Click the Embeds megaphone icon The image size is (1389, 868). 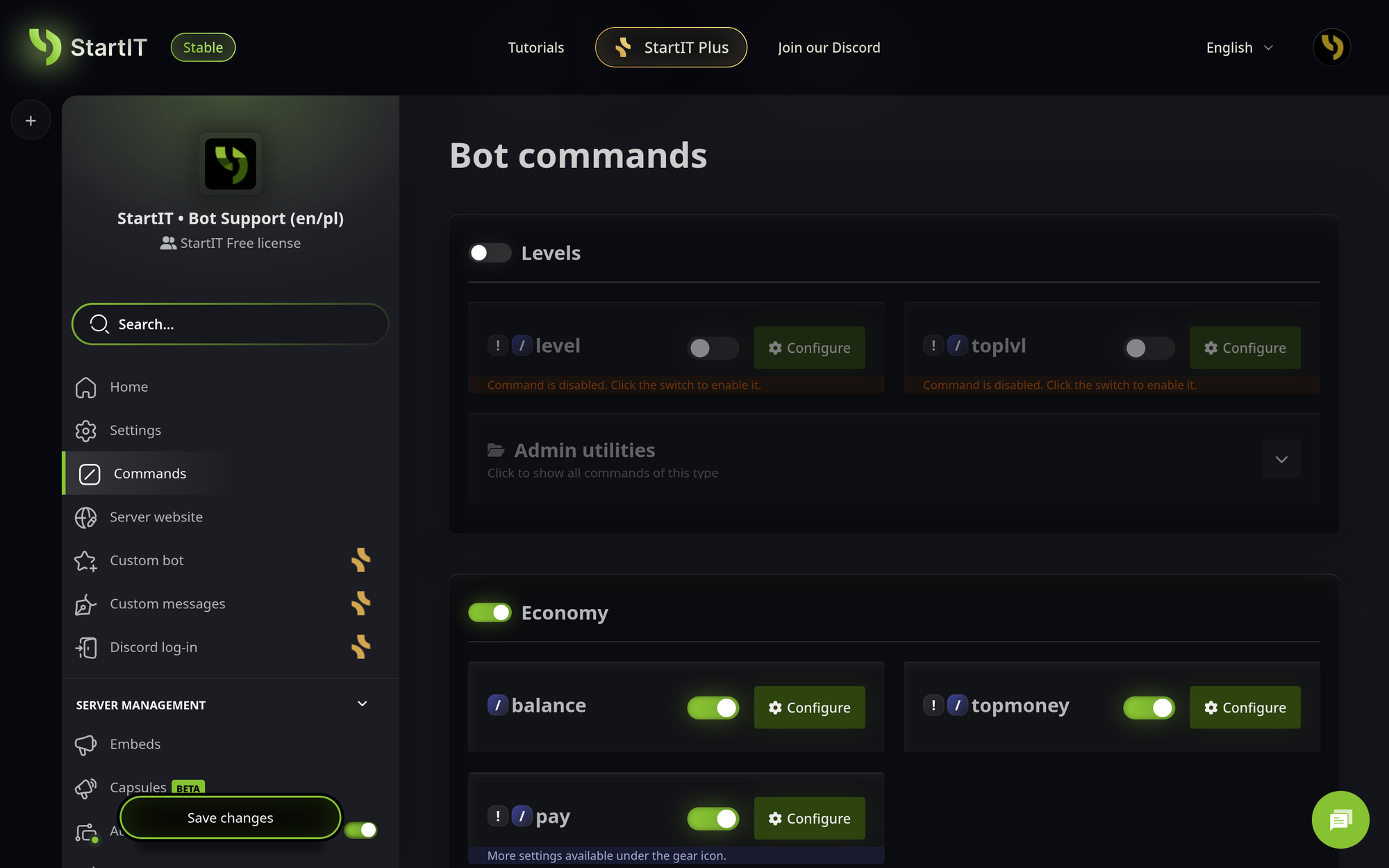(86, 744)
